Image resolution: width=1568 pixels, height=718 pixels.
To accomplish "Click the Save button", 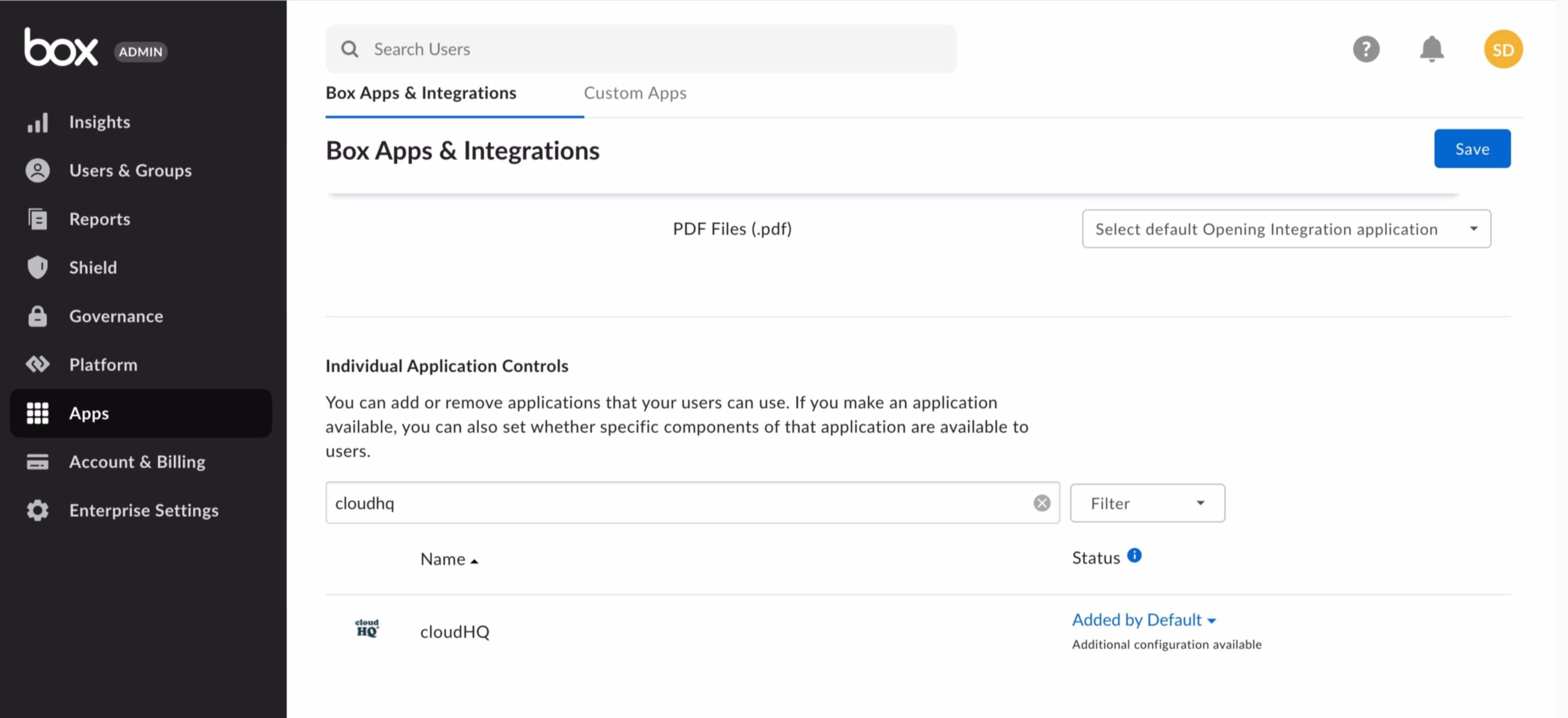I will (1472, 149).
